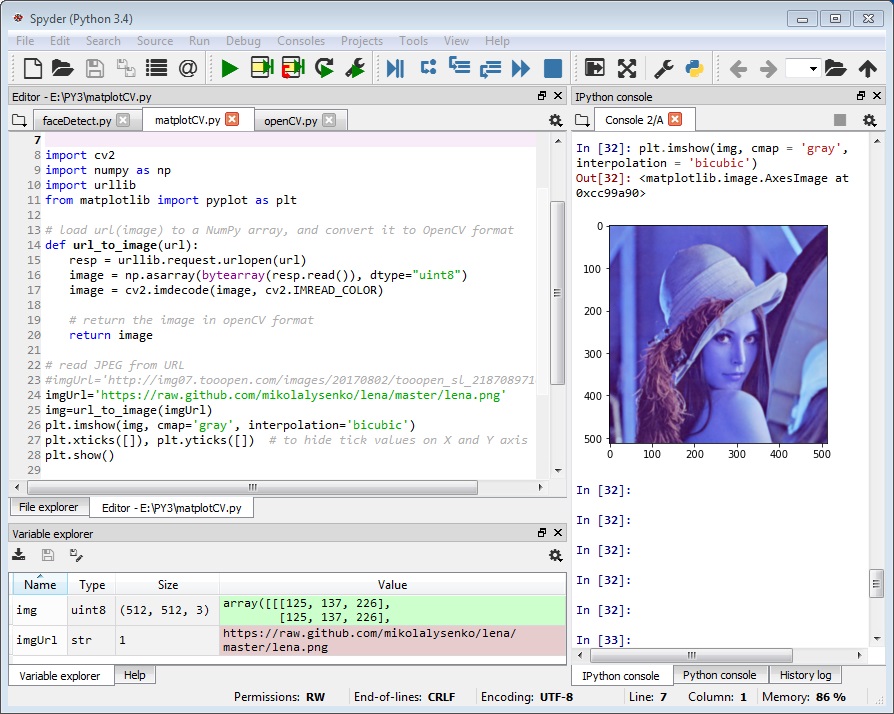Open the Projects menu
This screenshot has width=894, height=714.
[361, 41]
